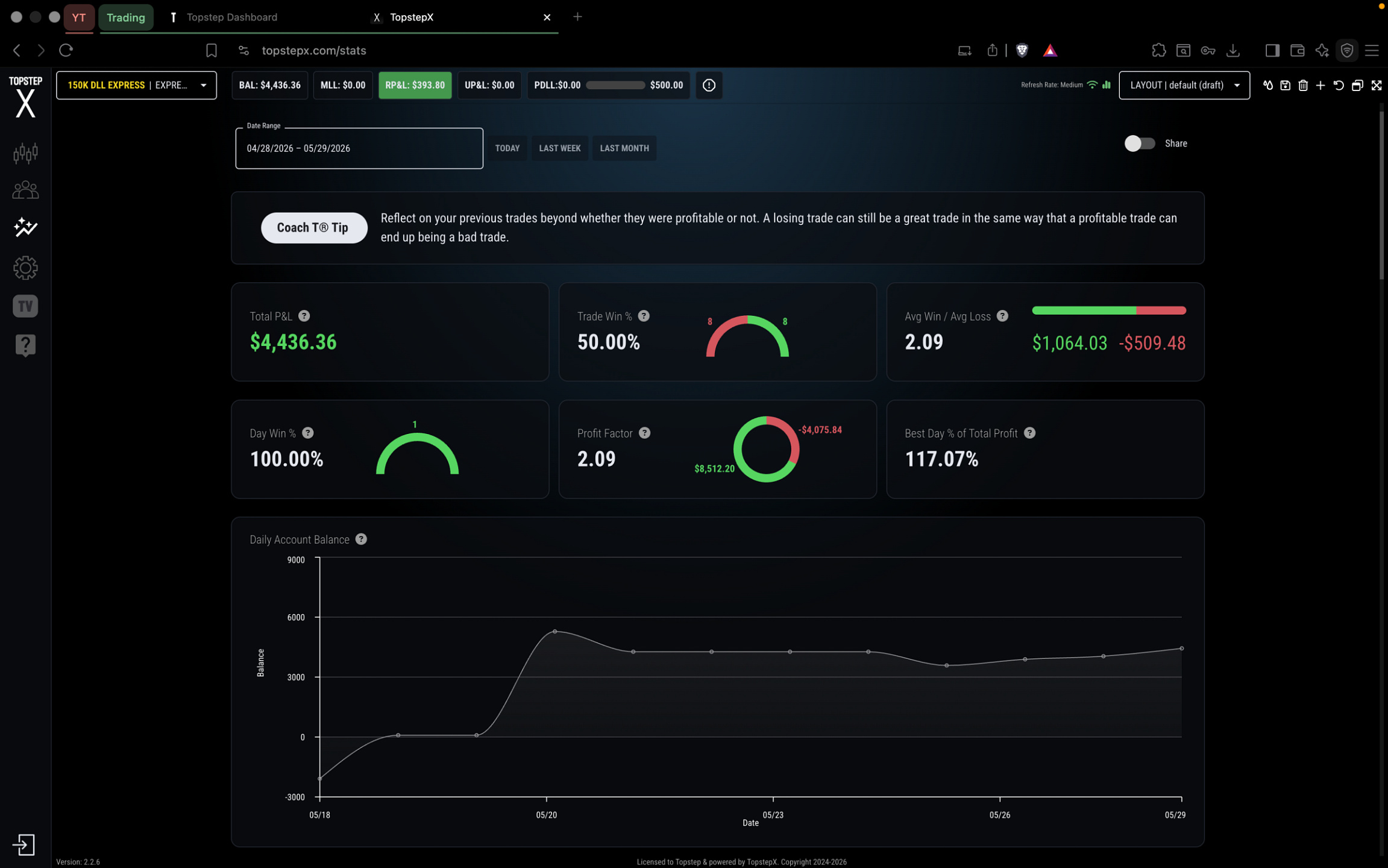Image resolution: width=1388 pixels, height=868 pixels.
Task: Click the green connection wifi icon
Action: 1092,85
